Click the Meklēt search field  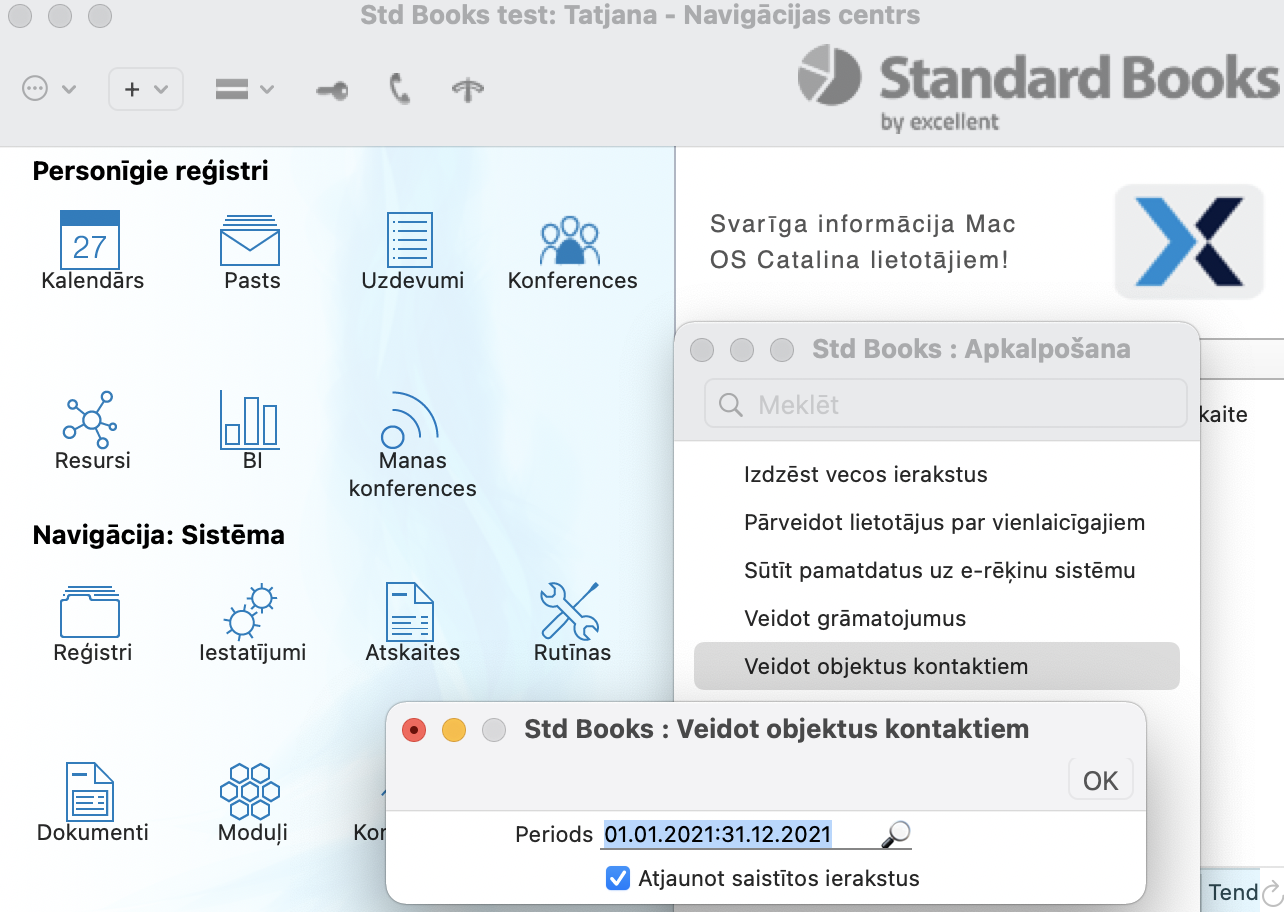(x=945, y=405)
